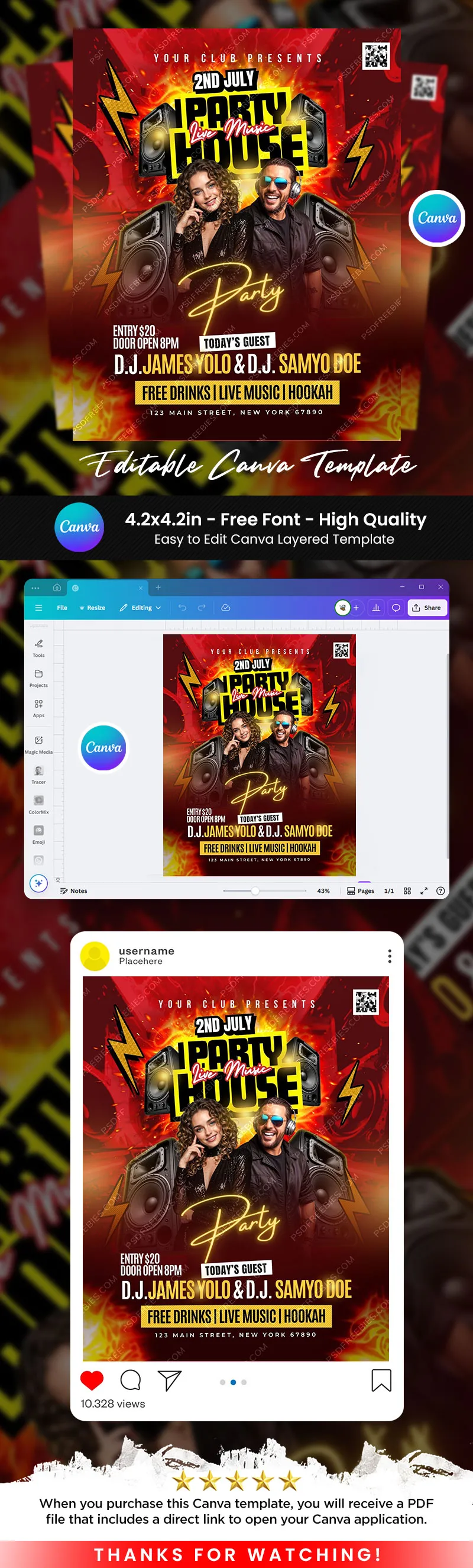
Task: Expand the Editing mode dropdown
Action: tap(141, 608)
